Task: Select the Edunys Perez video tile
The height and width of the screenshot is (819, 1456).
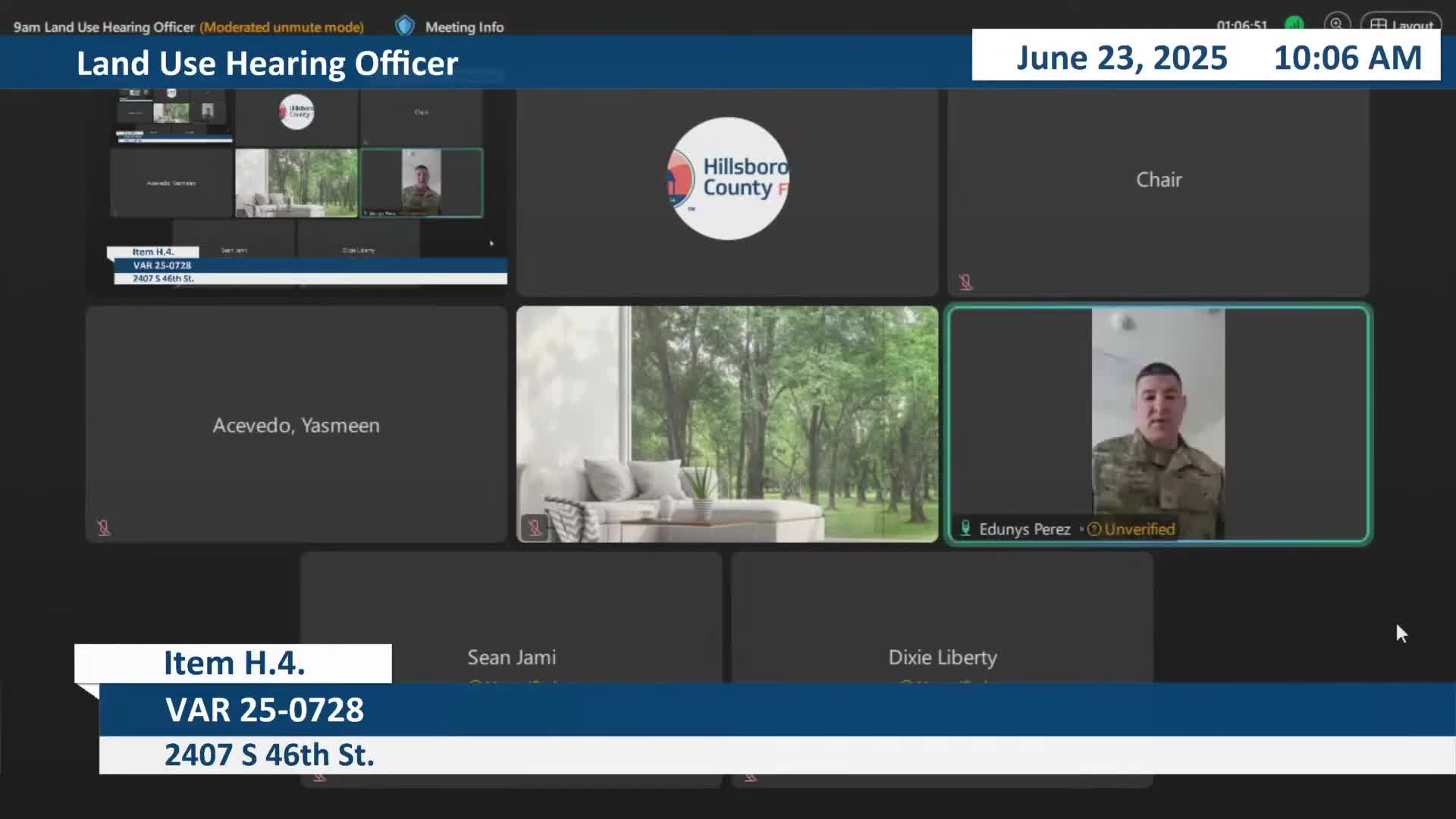Action: tap(1158, 423)
